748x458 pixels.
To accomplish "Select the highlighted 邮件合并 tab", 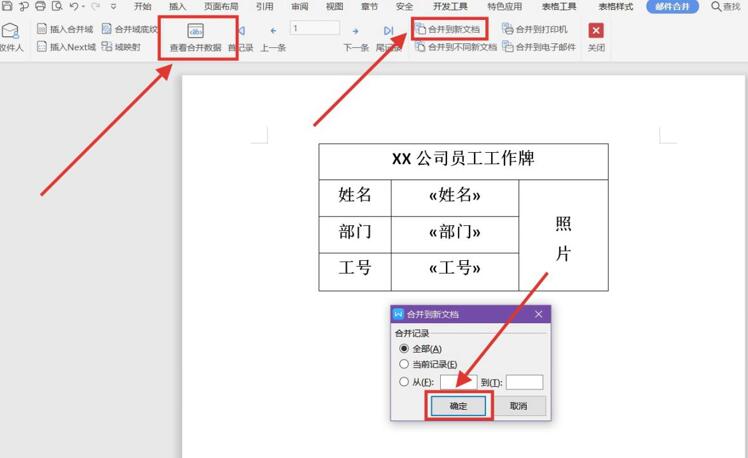I will [x=672, y=6].
